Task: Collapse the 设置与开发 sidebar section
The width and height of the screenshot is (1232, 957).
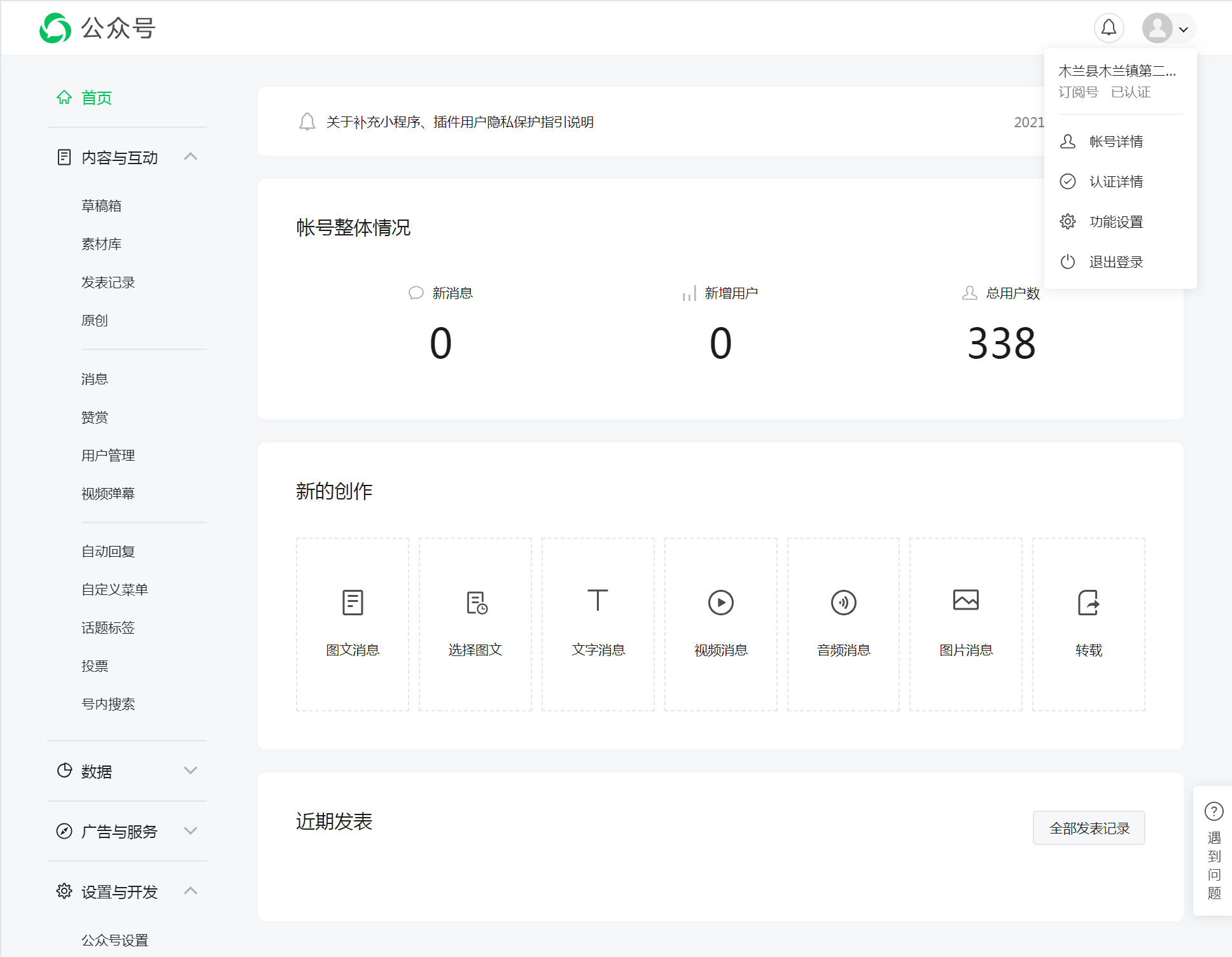Action: point(190,891)
